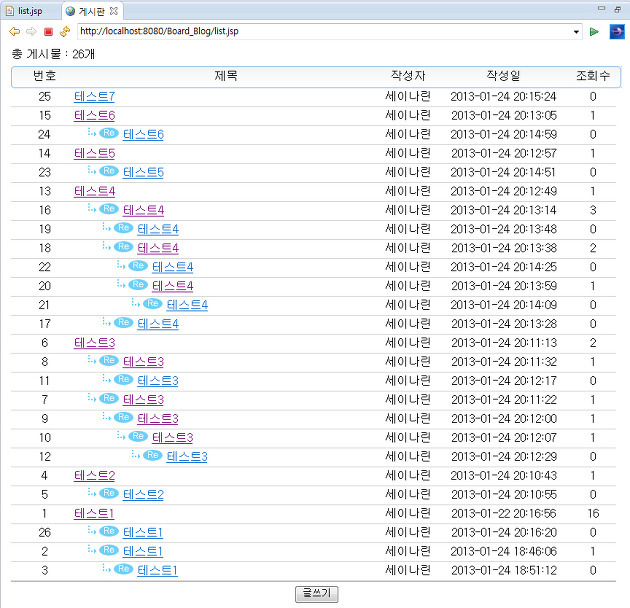Open reply post 16 titled 테스트4
This screenshot has width=630, height=608.
coord(143,210)
